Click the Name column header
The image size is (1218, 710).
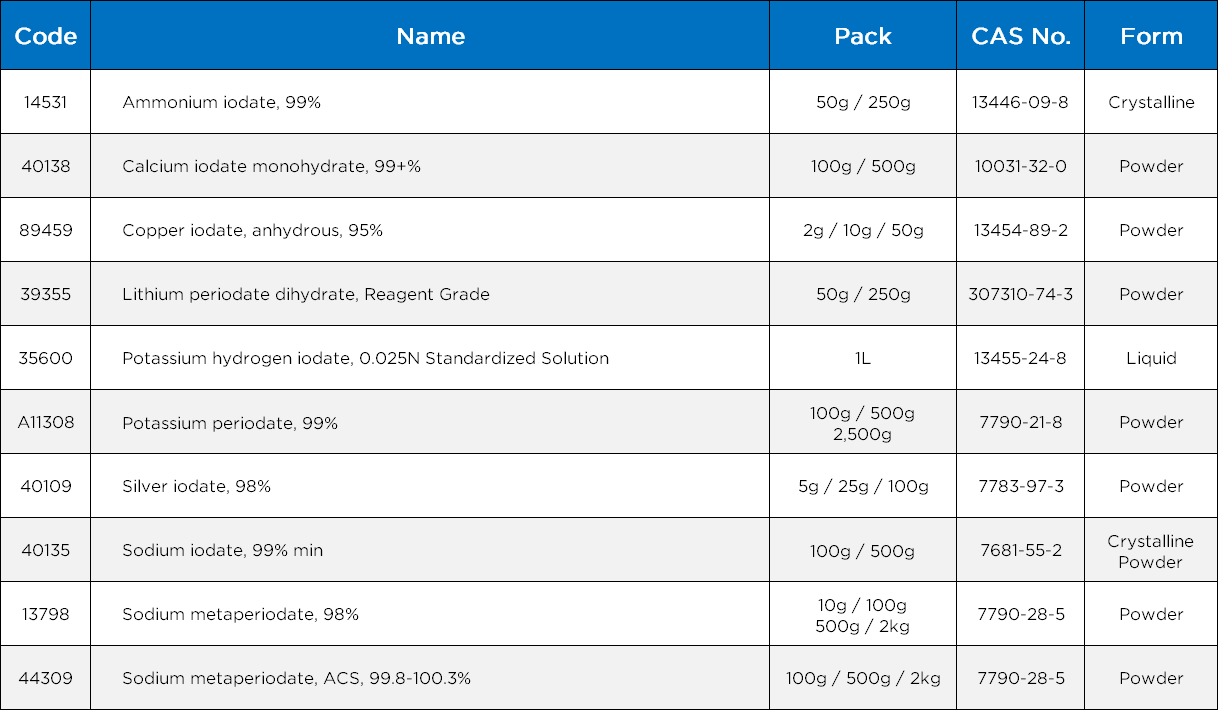point(430,36)
